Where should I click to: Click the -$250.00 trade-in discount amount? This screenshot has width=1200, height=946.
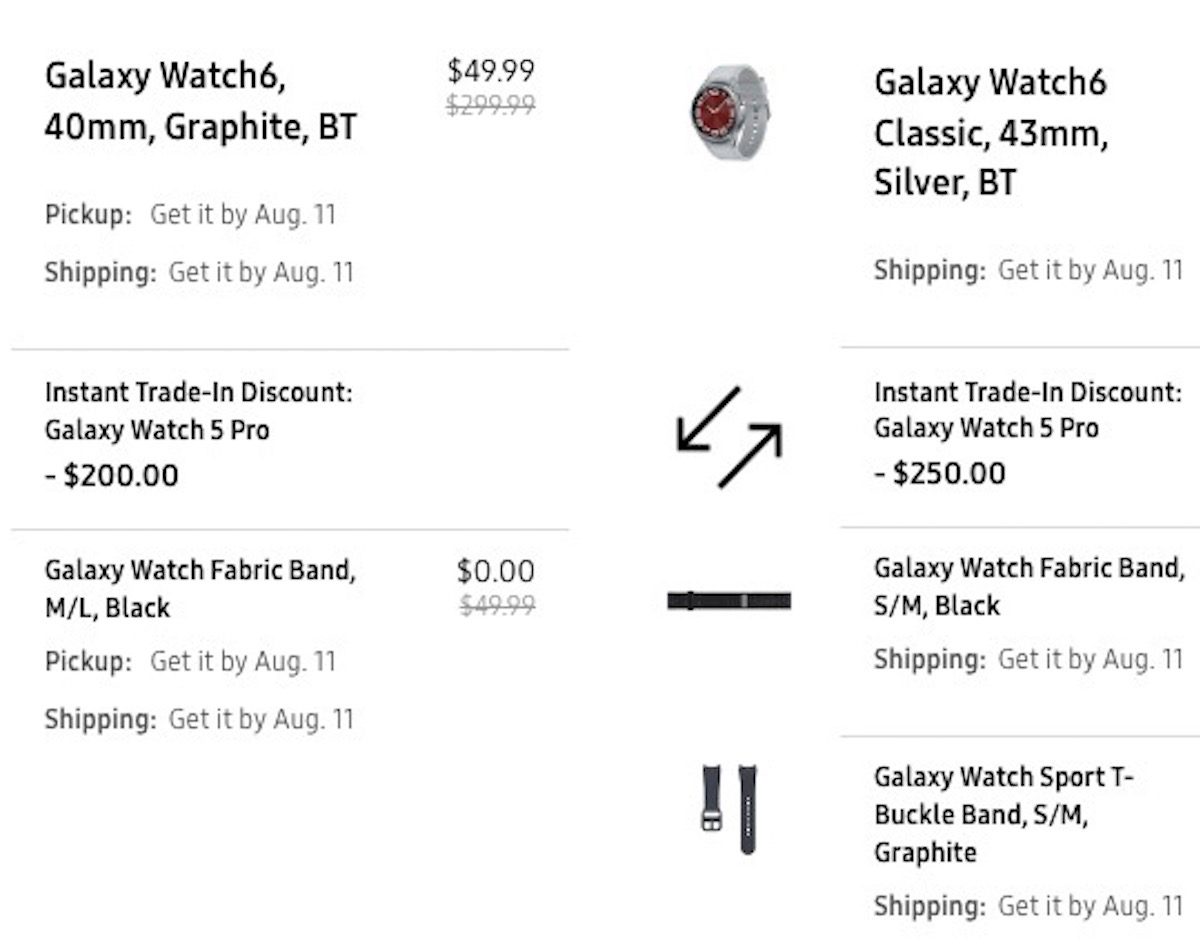pos(940,473)
